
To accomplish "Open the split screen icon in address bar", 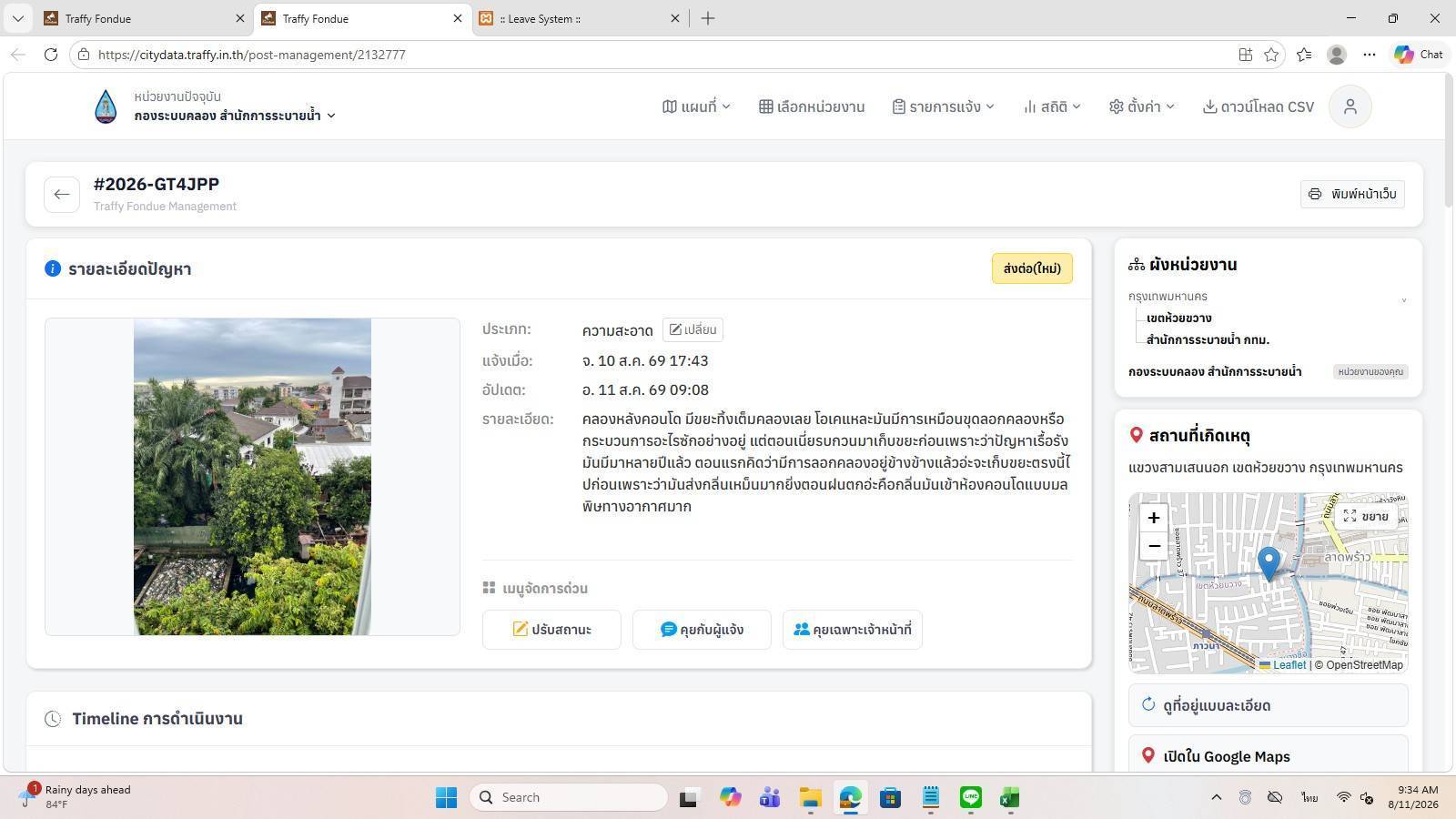I will (x=1246, y=55).
